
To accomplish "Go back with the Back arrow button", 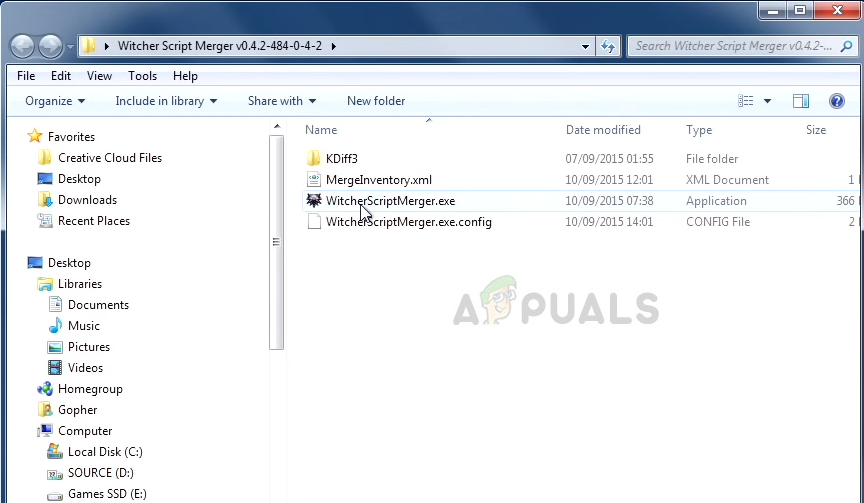I will click(x=23, y=46).
